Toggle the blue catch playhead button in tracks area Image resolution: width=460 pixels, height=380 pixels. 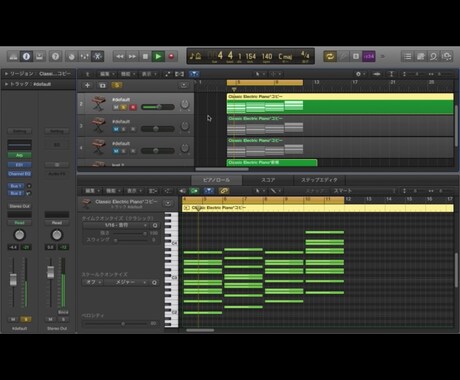click(x=194, y=74)
